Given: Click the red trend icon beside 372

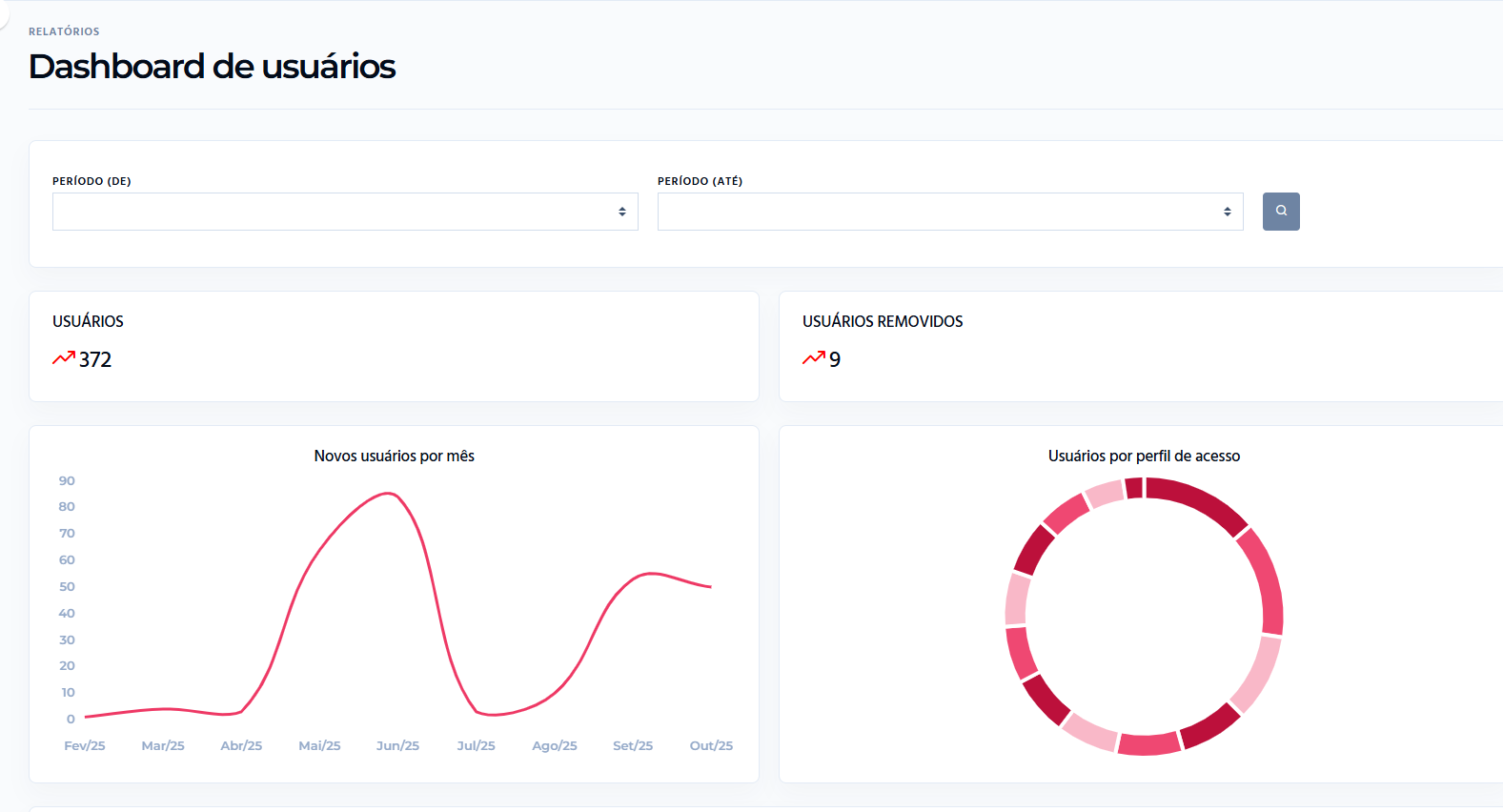Looking at the screenshot, I should [64, 358].
